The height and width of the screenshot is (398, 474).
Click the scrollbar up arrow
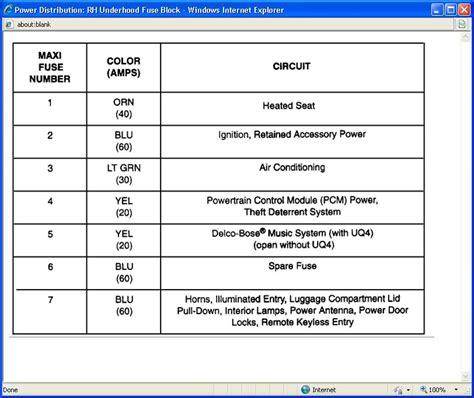tap(465, 37)
